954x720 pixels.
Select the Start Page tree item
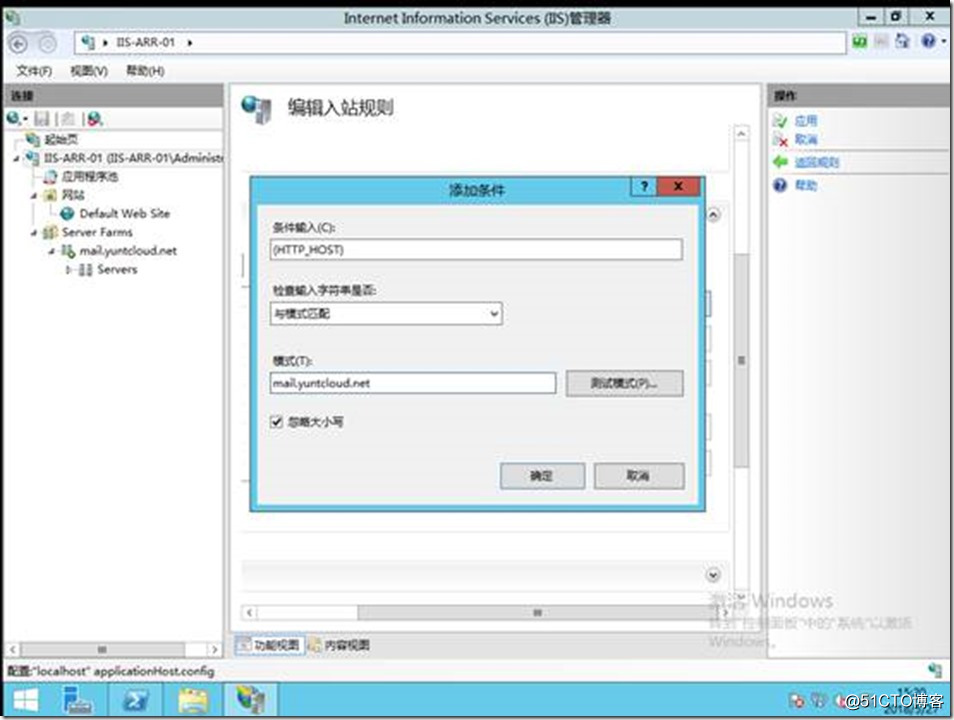pyautogui.click(x=61, y=139)
